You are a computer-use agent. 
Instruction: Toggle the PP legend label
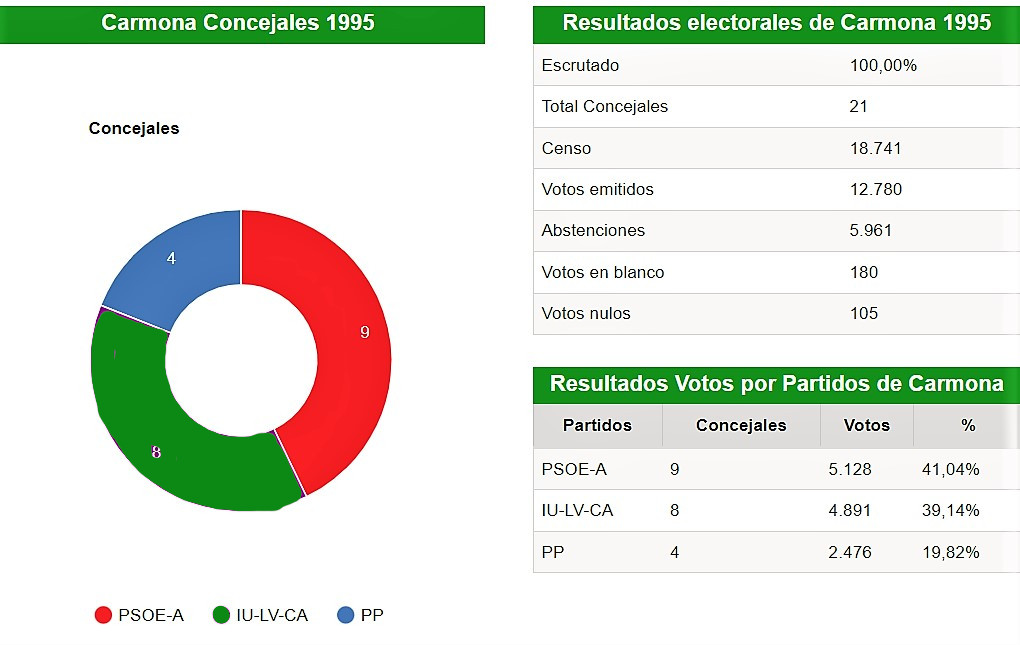pos(372,615)
